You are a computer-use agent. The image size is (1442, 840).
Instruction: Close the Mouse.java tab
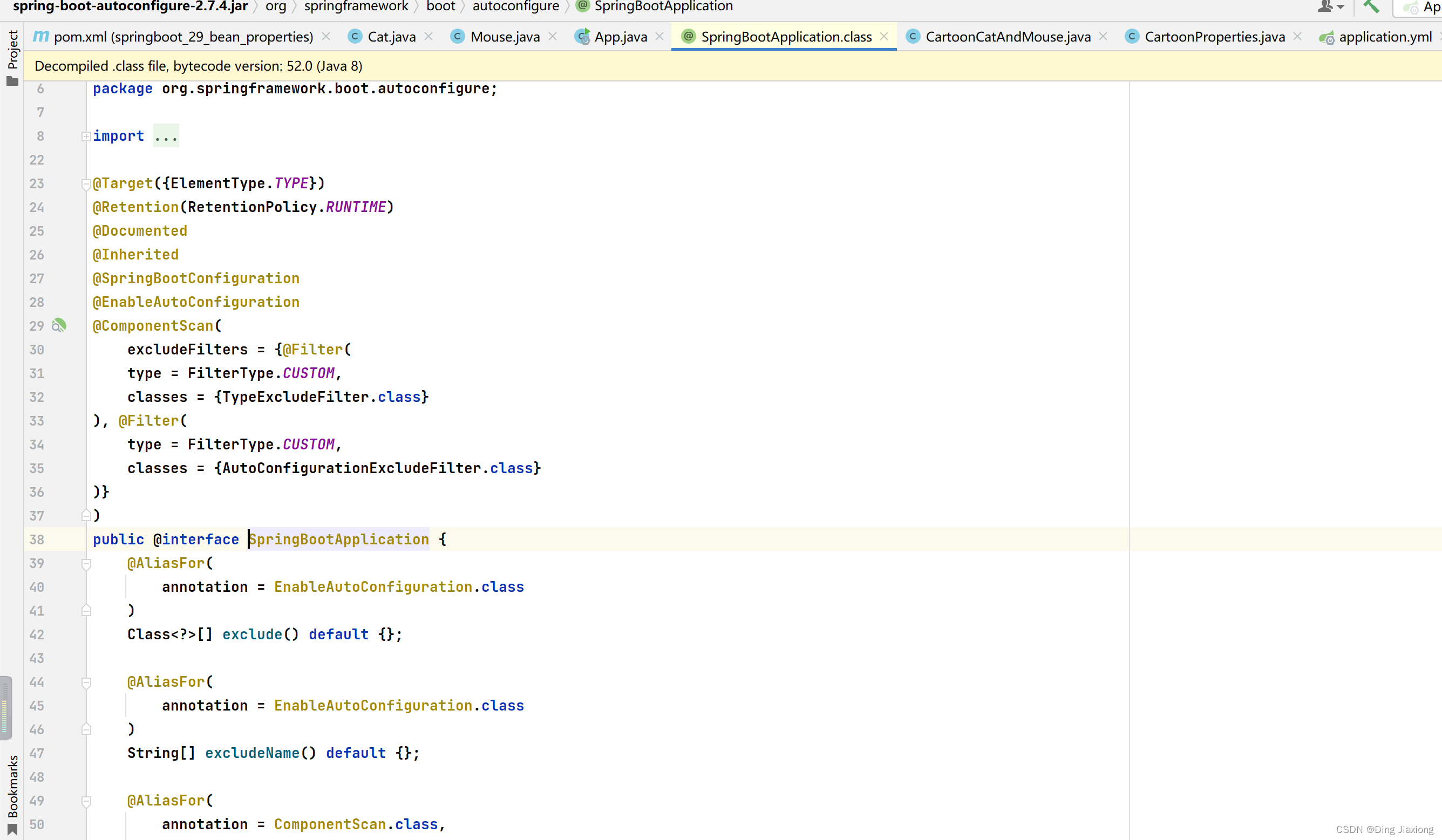553,37
